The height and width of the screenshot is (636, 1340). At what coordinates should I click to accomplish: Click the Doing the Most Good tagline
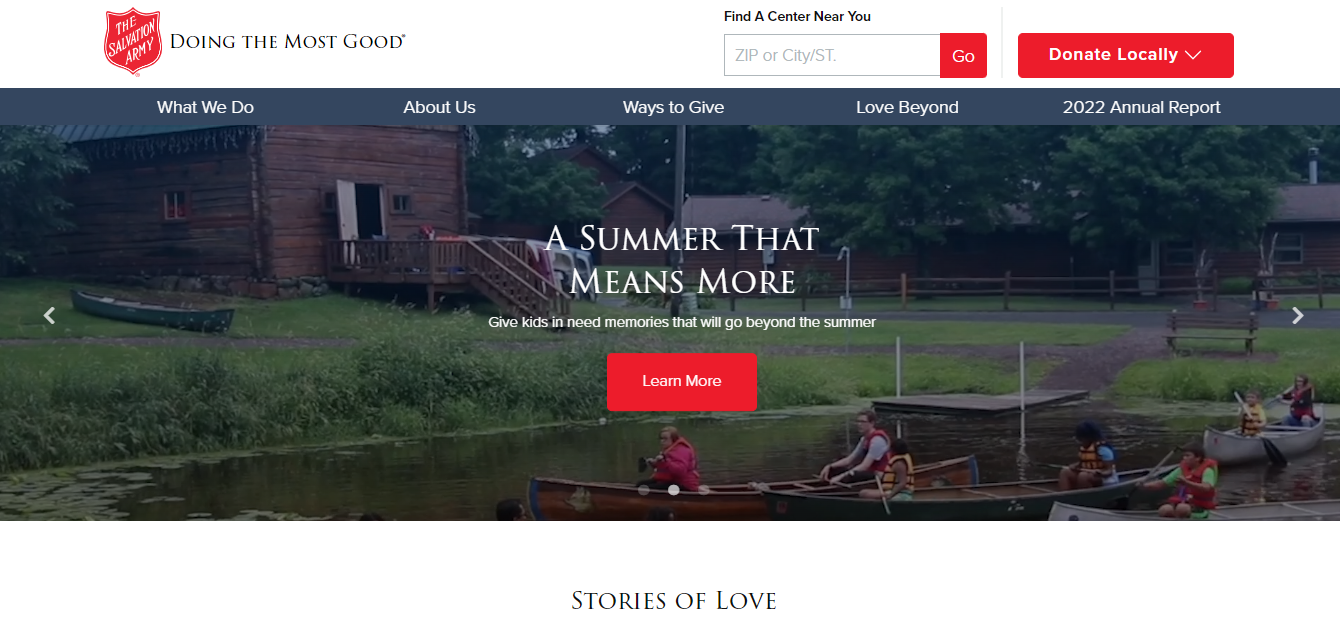click(288, 42)
